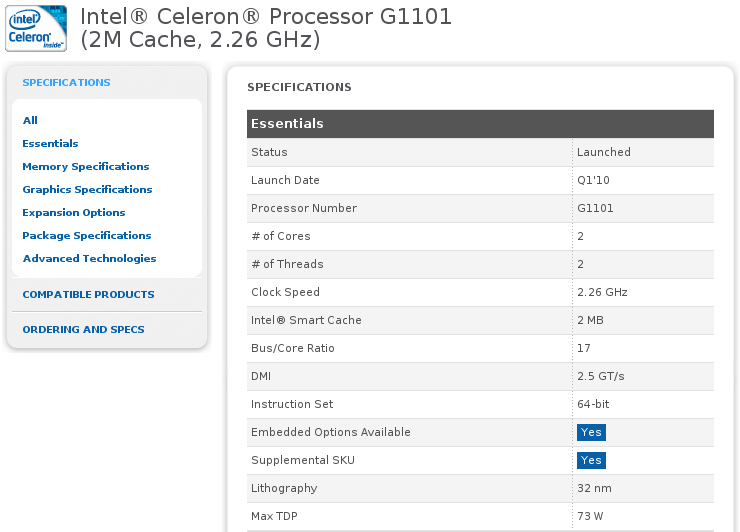Viewport: 740px width, 532px height.
Task: Click the Yes badge for Supplemental SKU
Action: [x=591, y=460]
